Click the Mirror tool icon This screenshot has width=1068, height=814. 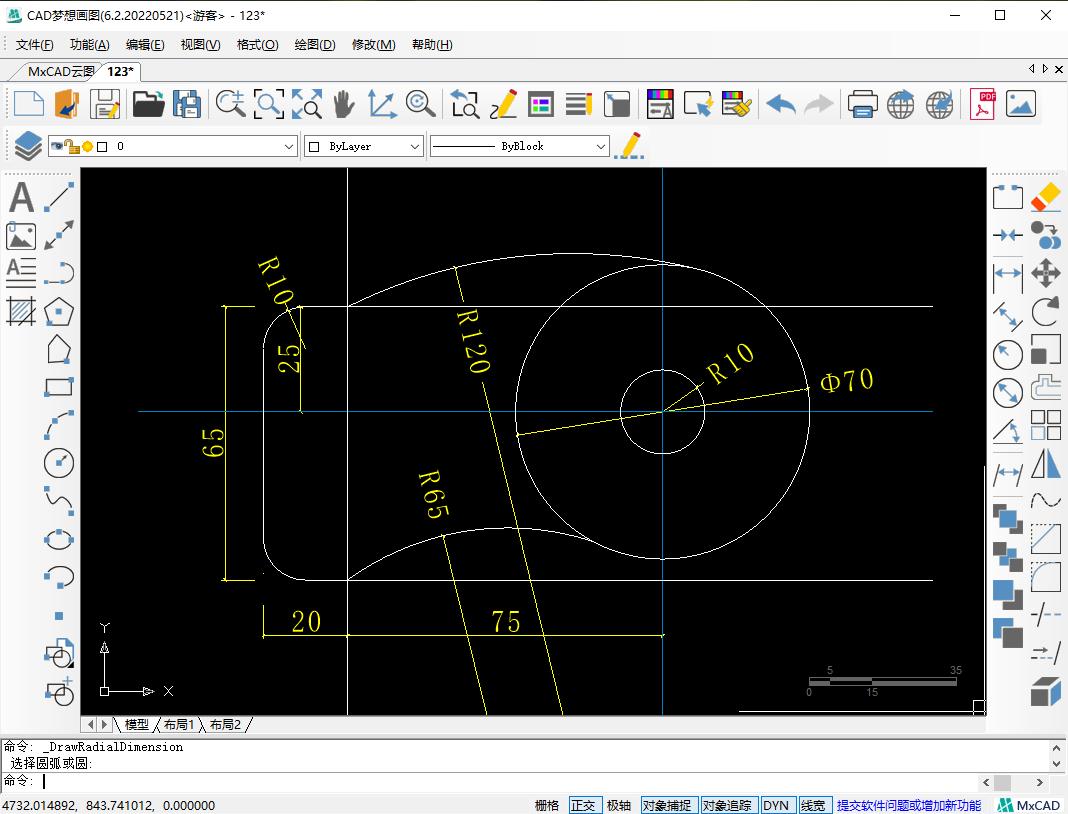1045,464
